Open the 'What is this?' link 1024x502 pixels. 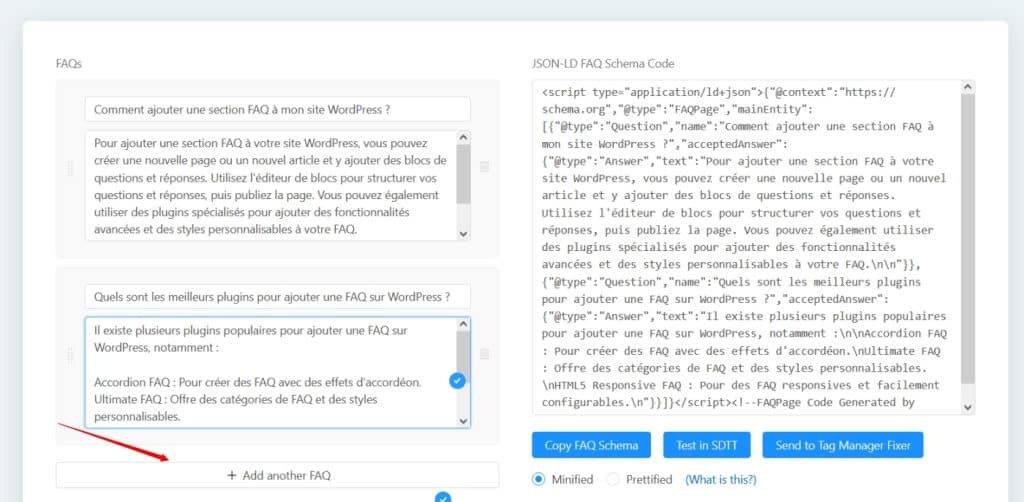click(x=720, y=479)
